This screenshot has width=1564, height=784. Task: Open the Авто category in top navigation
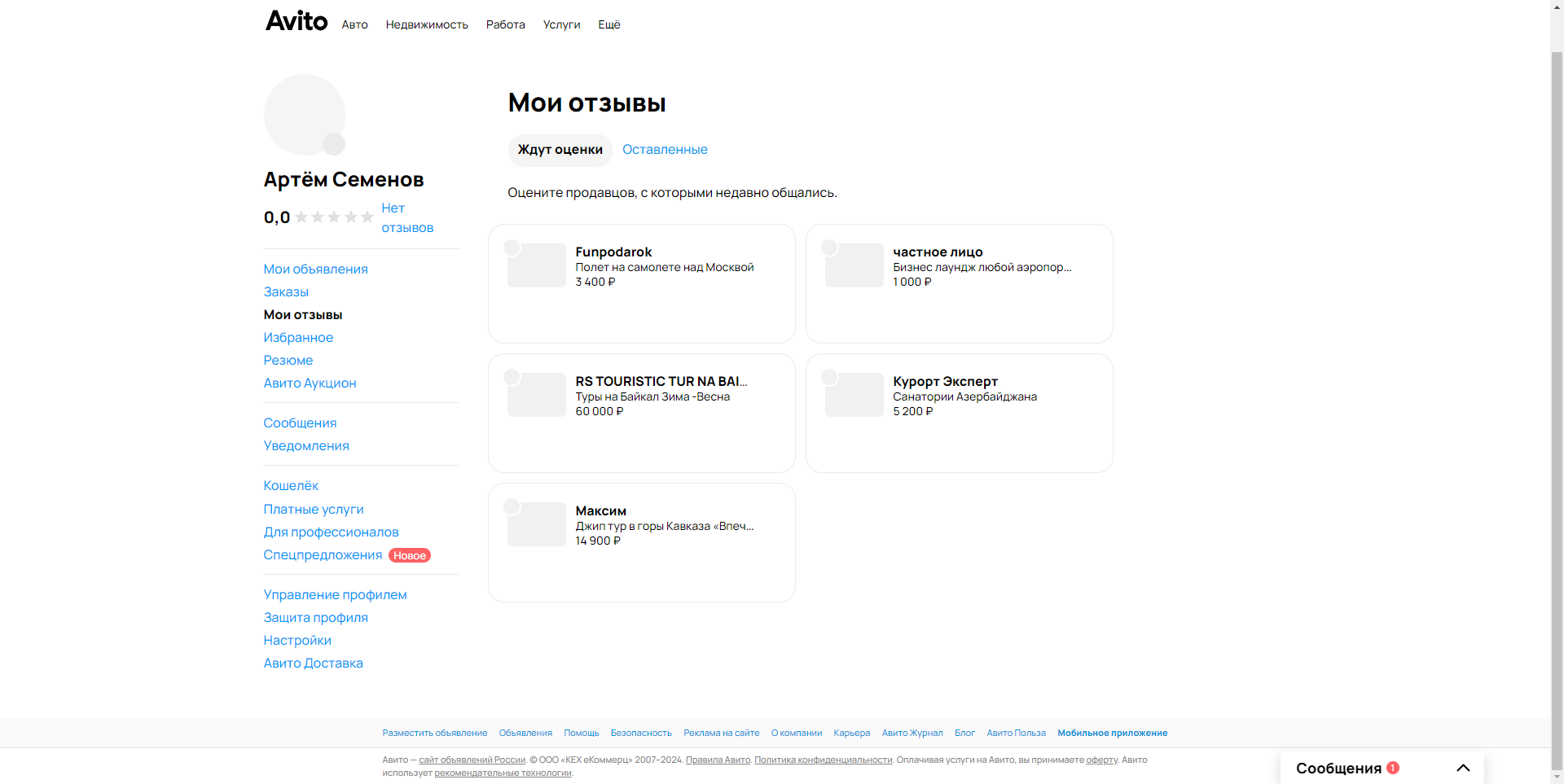(x=355, y=24)
